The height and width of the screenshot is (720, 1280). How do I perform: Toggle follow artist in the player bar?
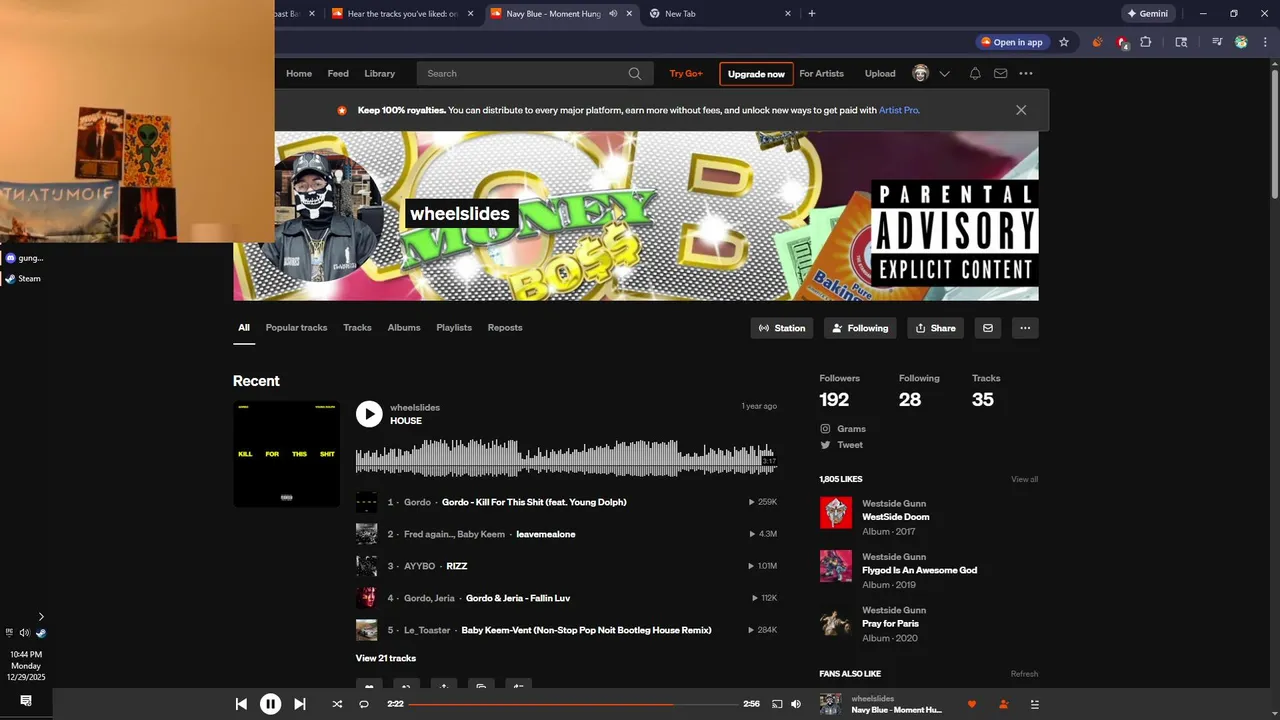click(x=1003, y=704)
